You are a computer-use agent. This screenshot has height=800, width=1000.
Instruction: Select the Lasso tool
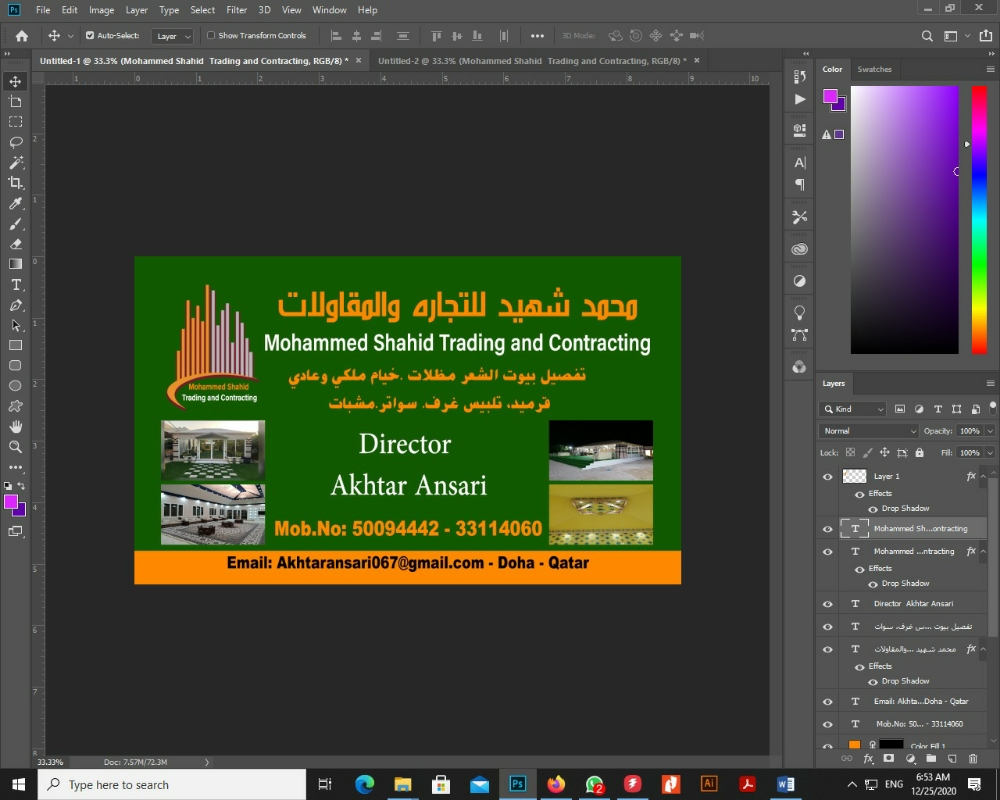click(16, 142)
